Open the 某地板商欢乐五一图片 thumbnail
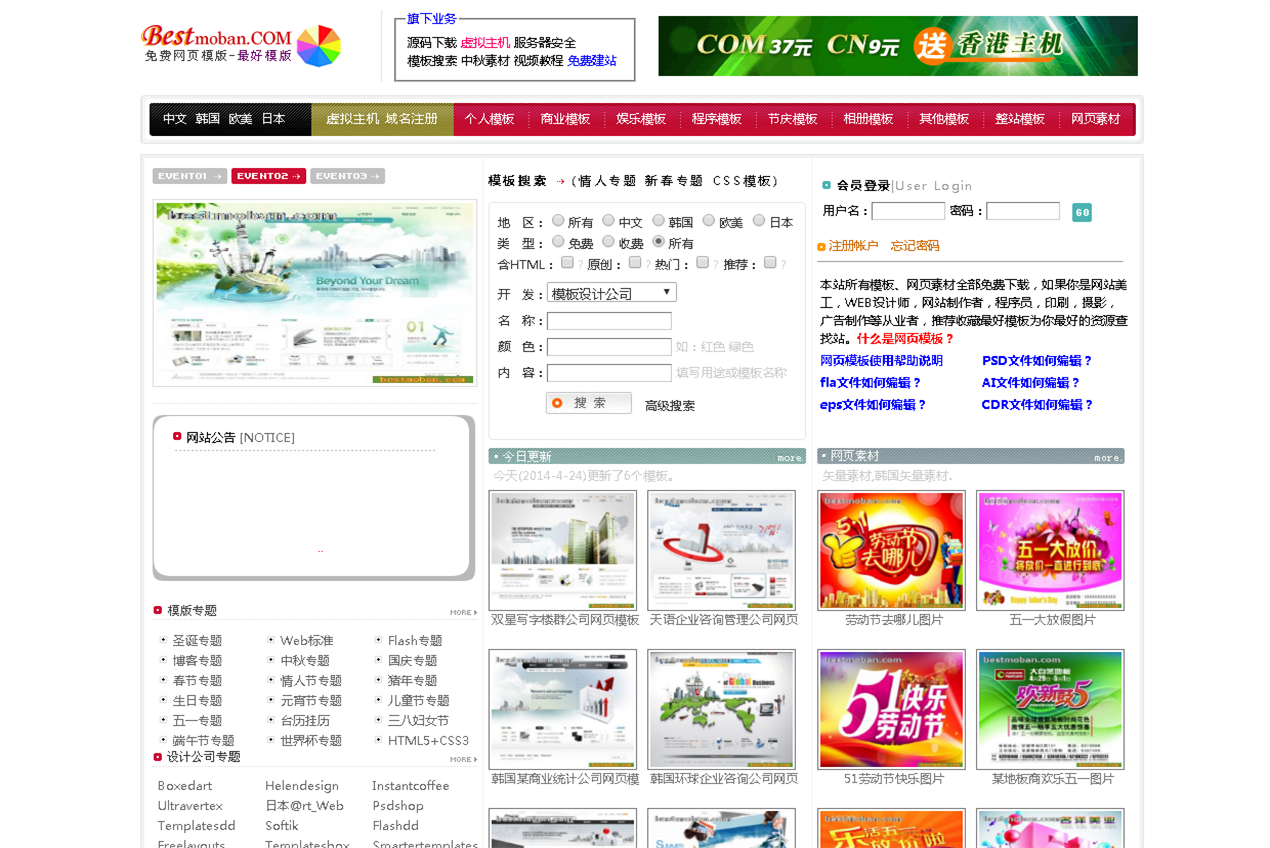Viewport: 1270px width, 848px height. pos(1050,709)
